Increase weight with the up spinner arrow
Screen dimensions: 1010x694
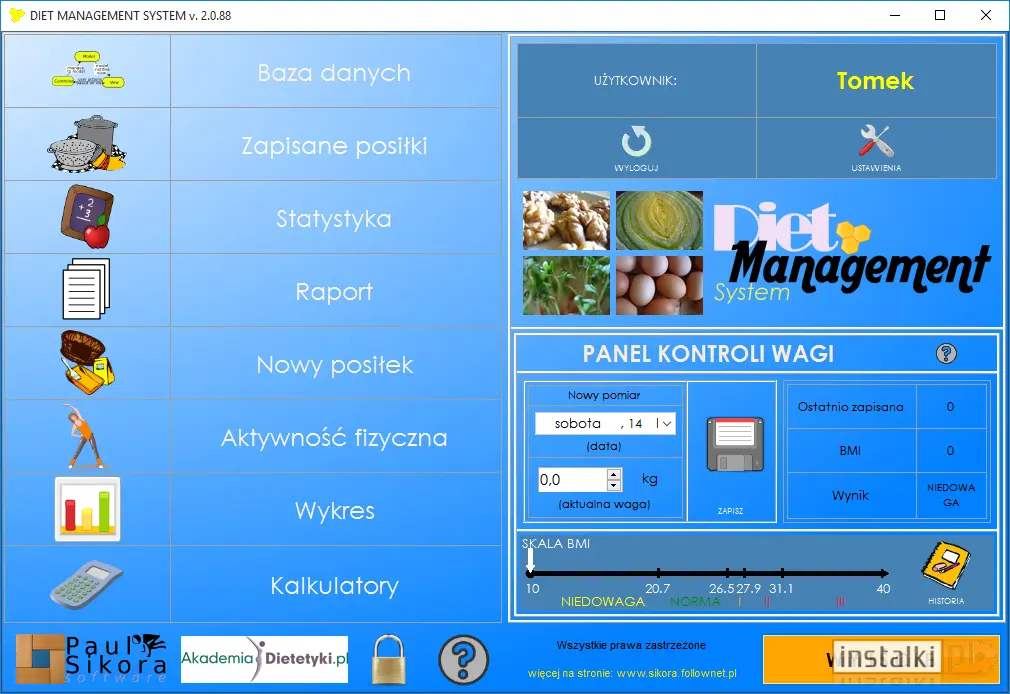pos(614,474)
